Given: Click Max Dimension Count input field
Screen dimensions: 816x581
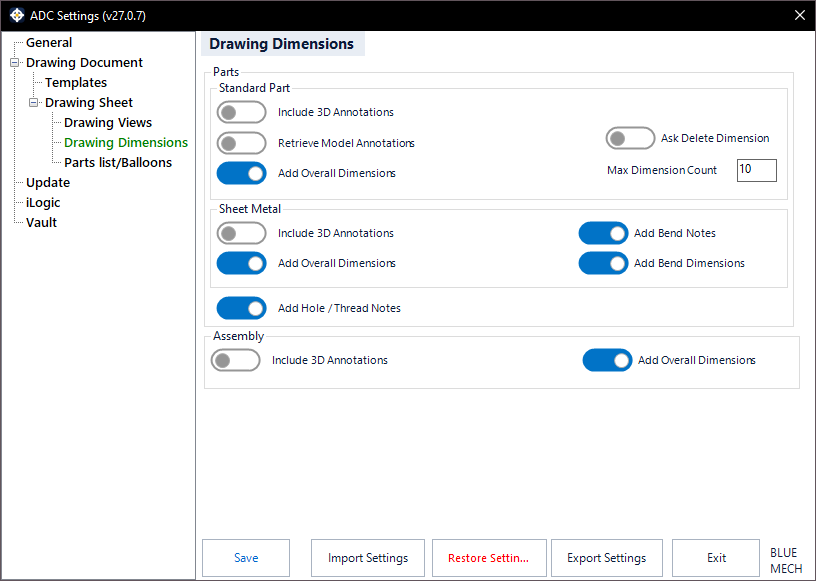Looking at the screenshot, I should (757, 170).
